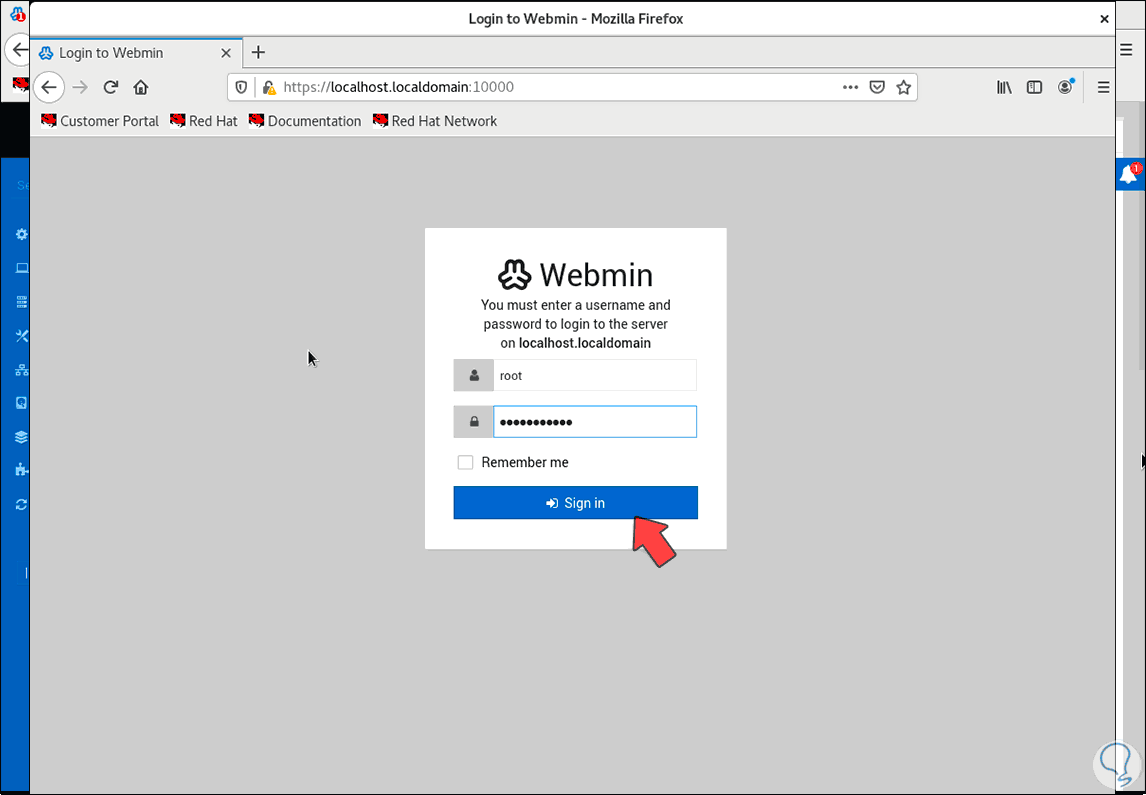The image size is (1146, 795).
Task: Click the tools icon in background sidebar
Action: [x=22, y=336]
